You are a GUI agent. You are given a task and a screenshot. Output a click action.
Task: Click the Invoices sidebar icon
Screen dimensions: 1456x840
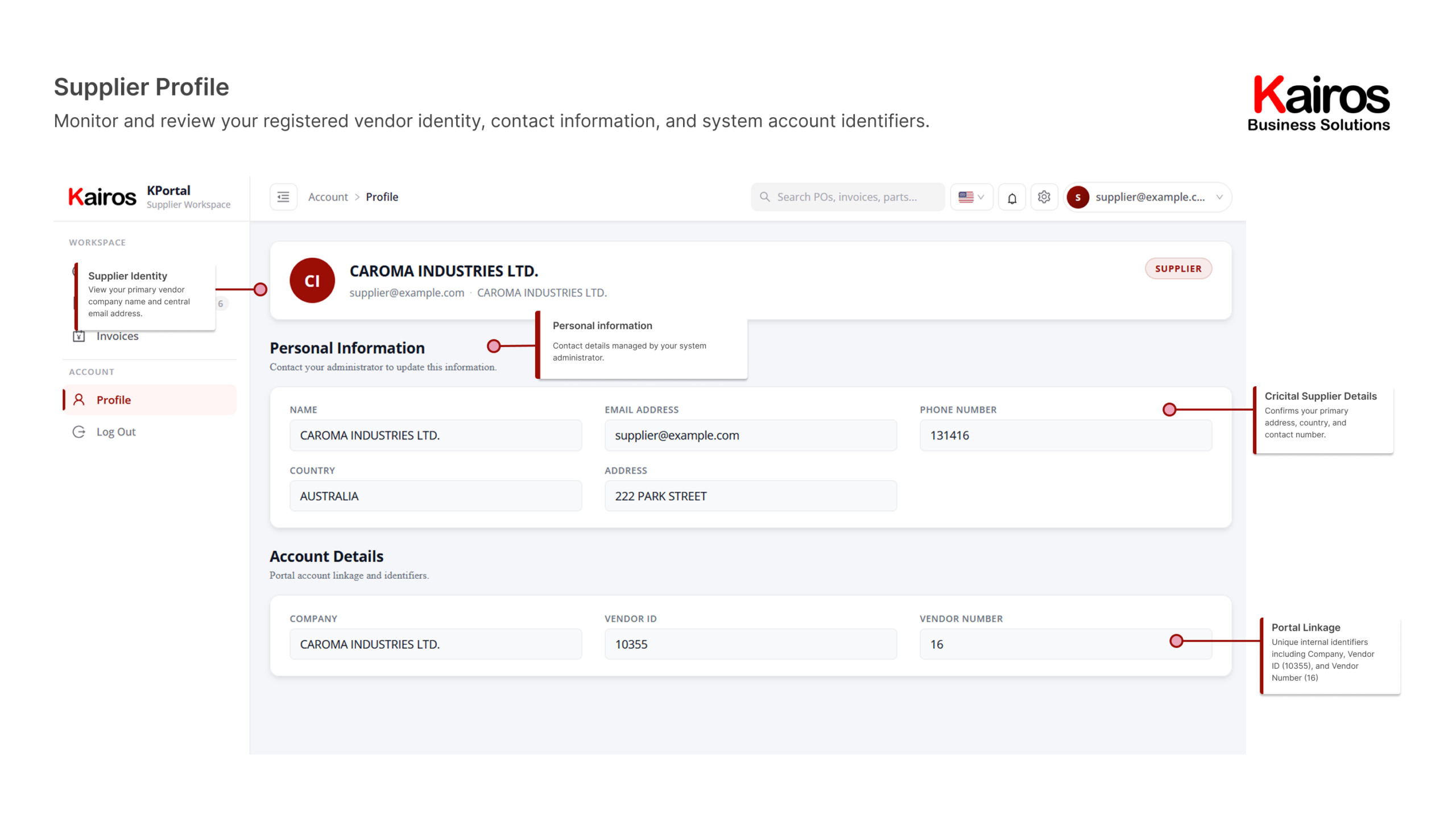79,336
